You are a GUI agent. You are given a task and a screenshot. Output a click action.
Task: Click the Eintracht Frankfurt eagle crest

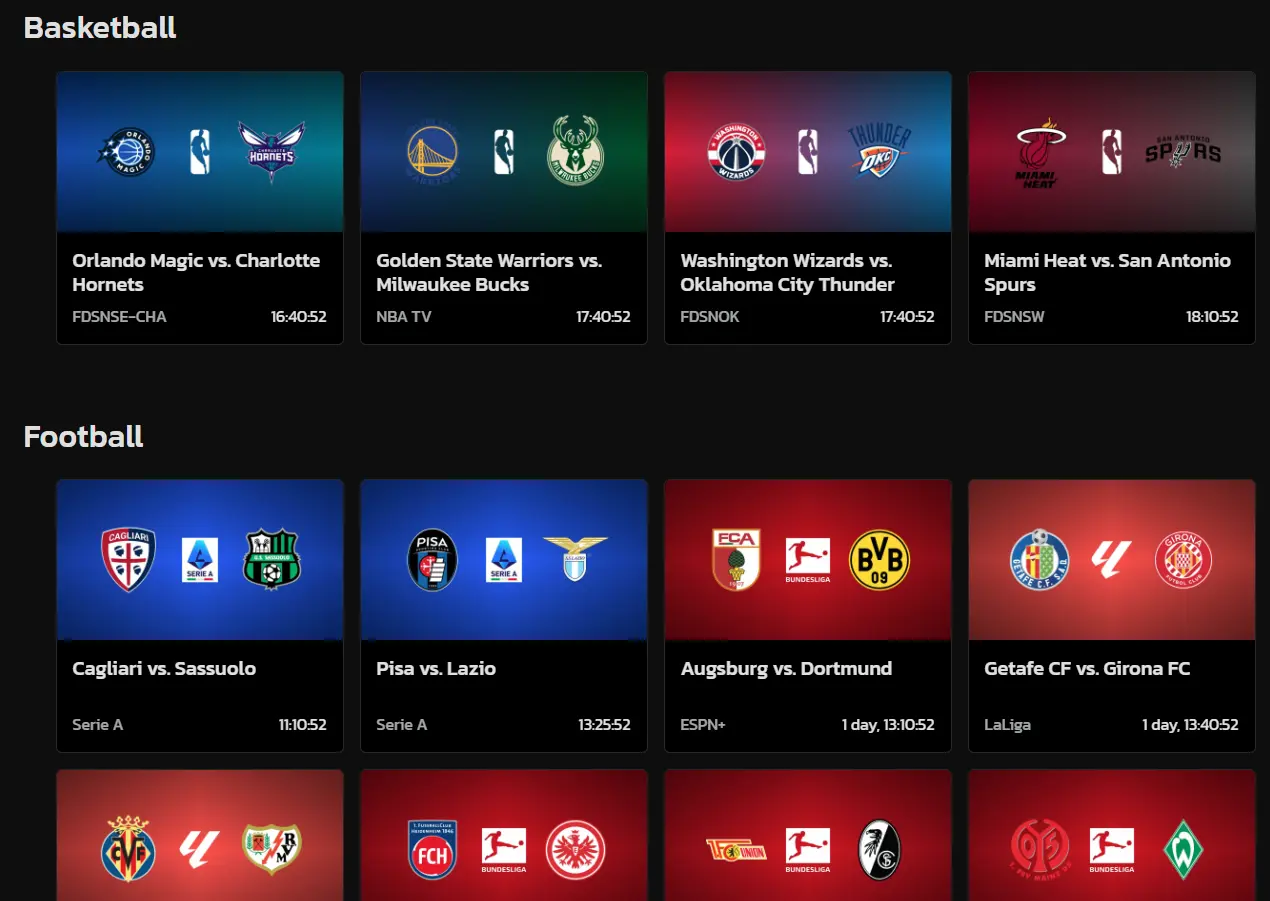575,849
